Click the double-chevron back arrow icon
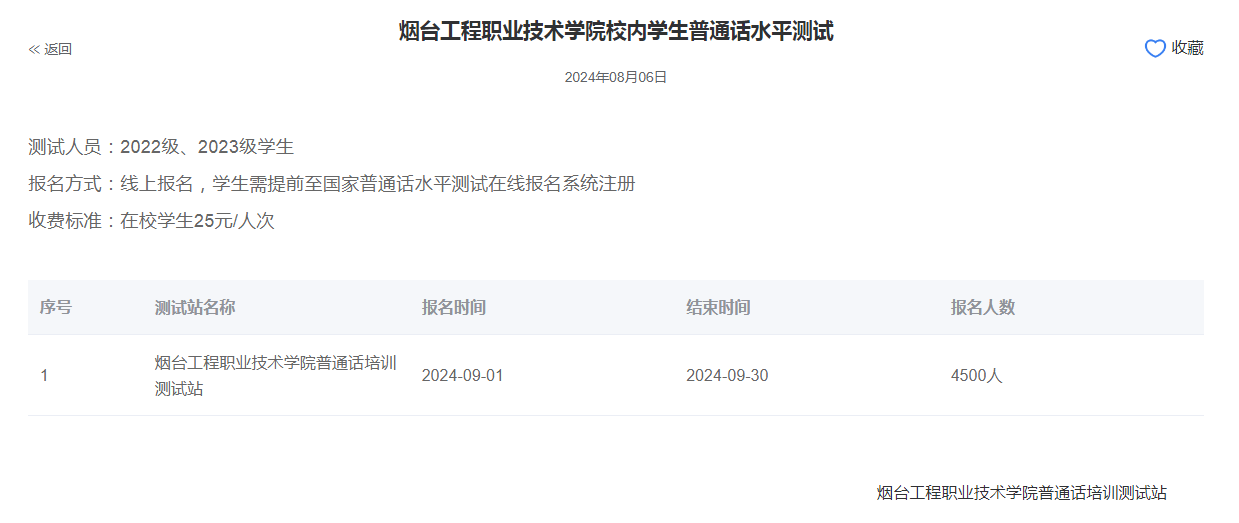This screenshot has height=523, width=1239. 34,49
